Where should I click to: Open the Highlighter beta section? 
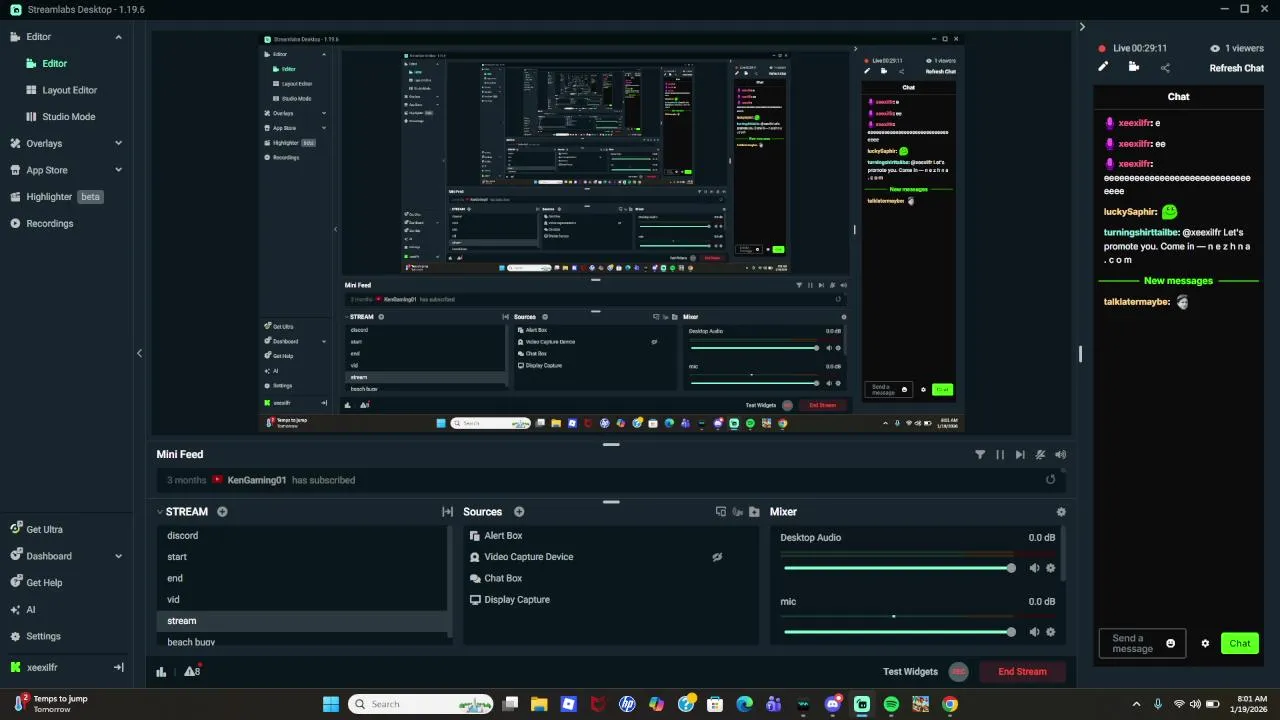coord(57,197)
